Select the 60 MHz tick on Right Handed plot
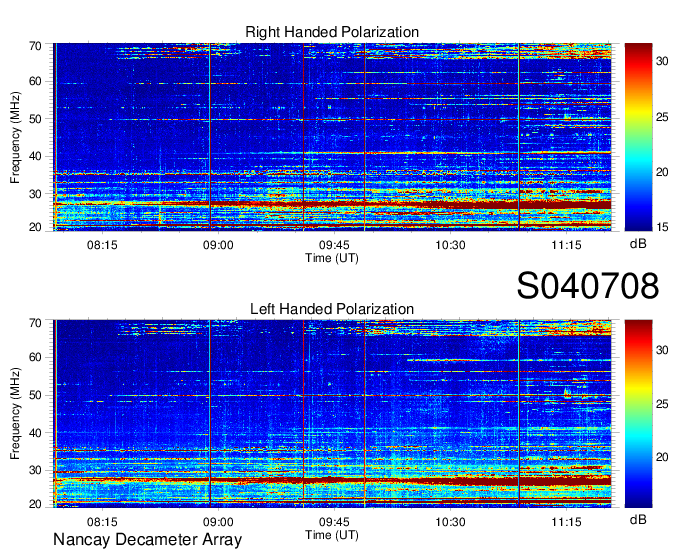The height and width of the screenshot is (552, 680). point(35,81)
